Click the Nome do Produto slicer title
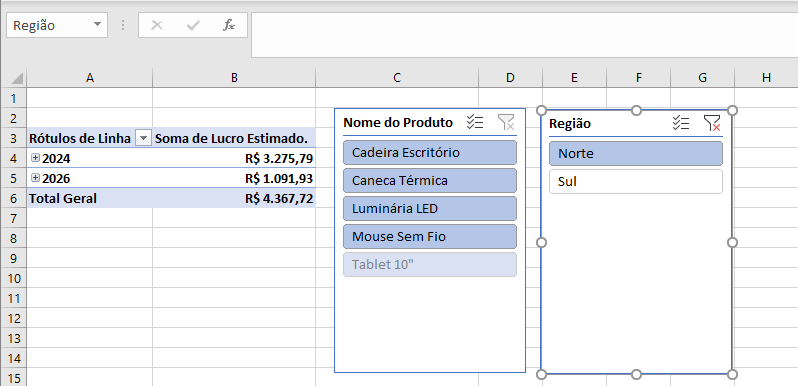The height and width of the screenshot is (386, 798). [398, 123]
